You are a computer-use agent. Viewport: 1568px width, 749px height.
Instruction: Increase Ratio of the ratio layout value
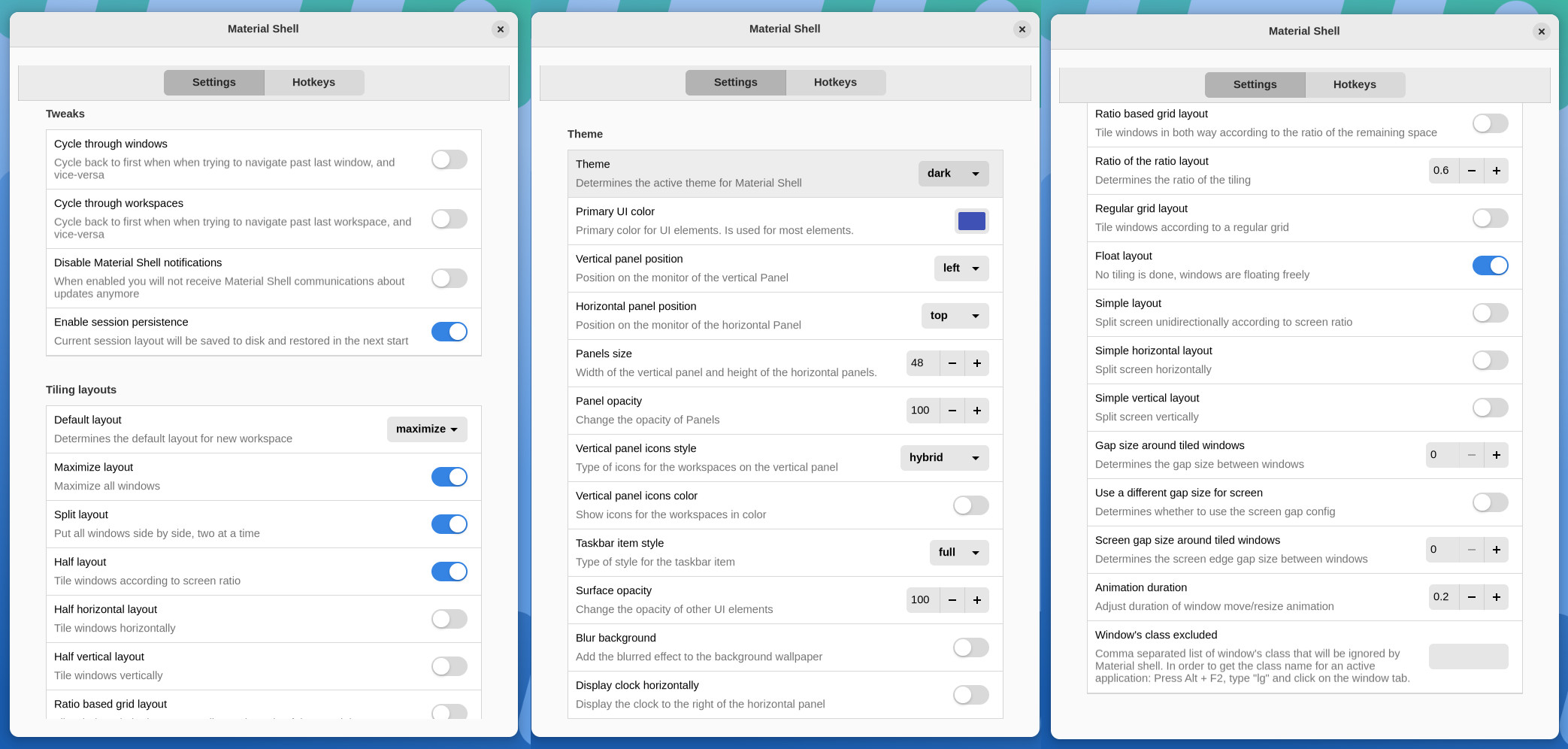1496,171
